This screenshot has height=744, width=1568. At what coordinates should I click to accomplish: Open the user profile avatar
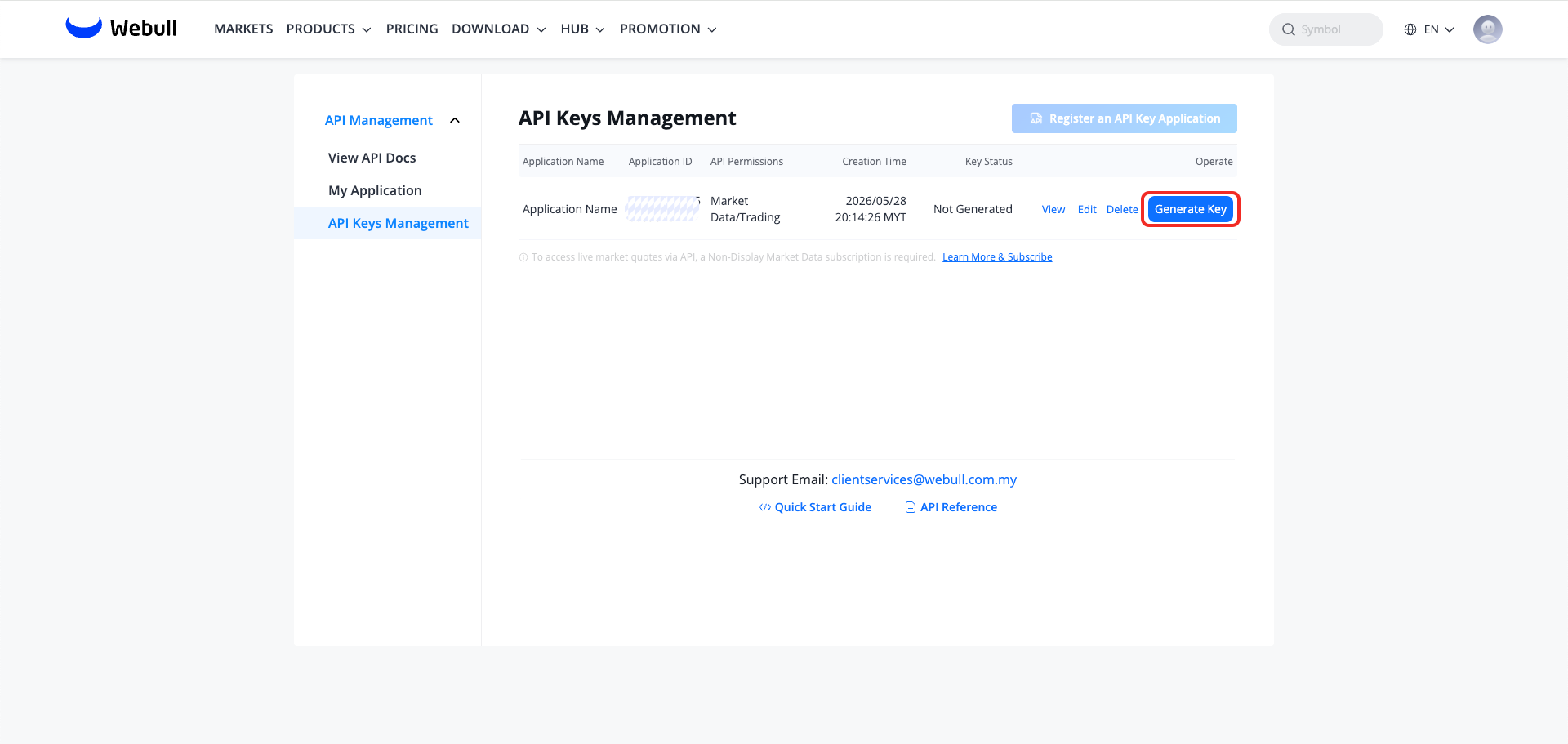click(1487, 29)
